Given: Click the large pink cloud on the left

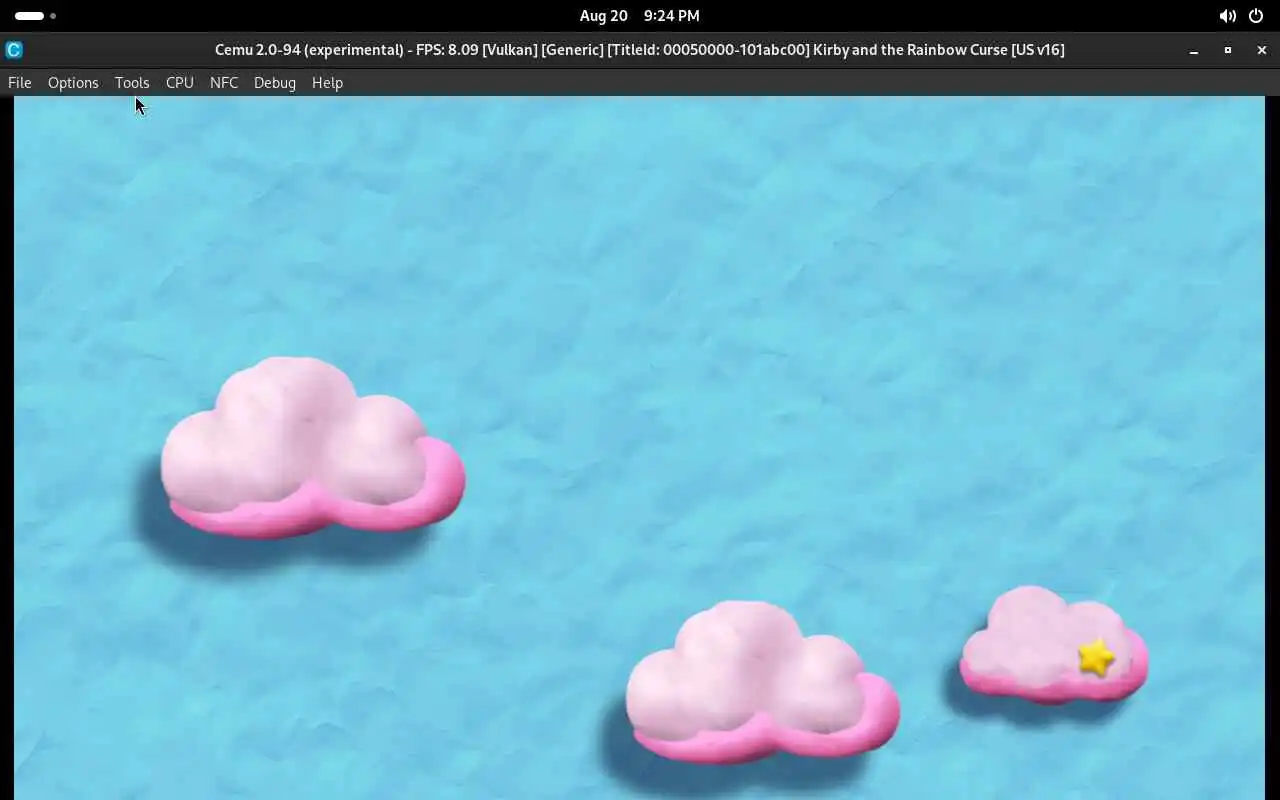Looking at the screenshot, I should click(x=312, y=448).
